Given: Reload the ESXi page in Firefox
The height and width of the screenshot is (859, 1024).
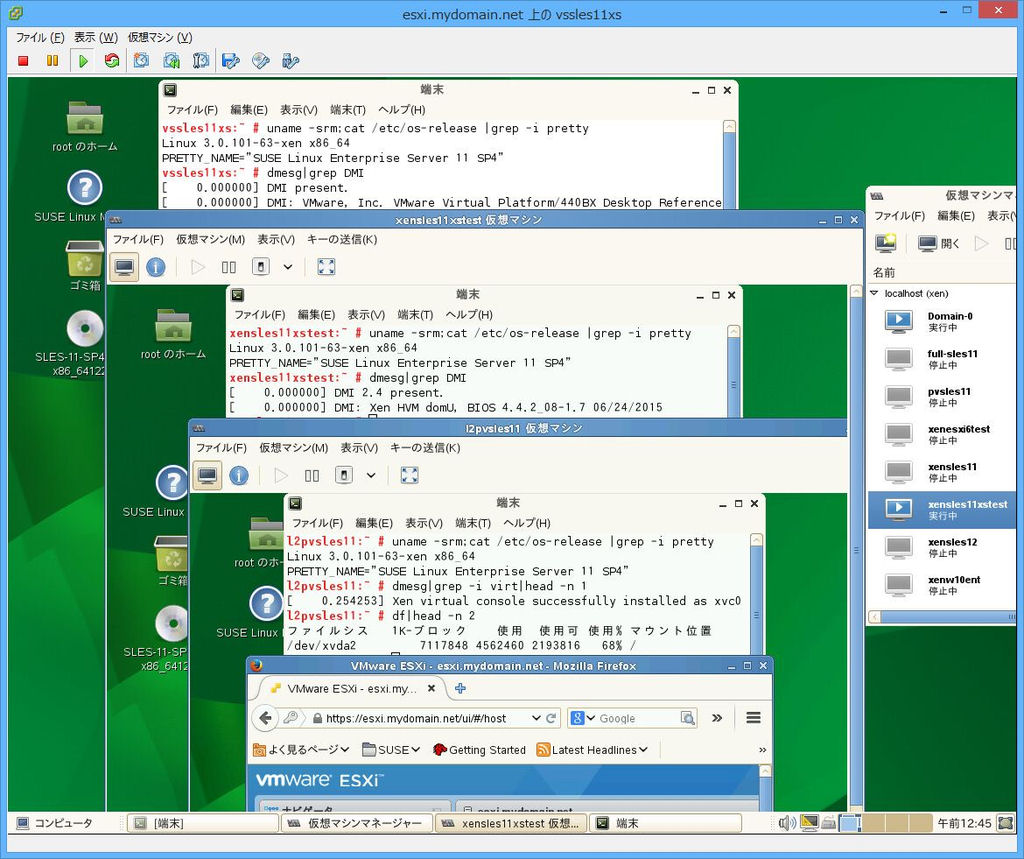Looking at the screenshot, I should (551, 718).
